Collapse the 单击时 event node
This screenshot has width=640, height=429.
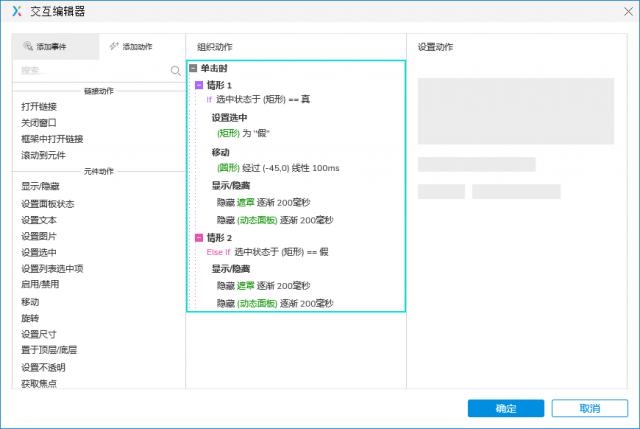[193, 68]
